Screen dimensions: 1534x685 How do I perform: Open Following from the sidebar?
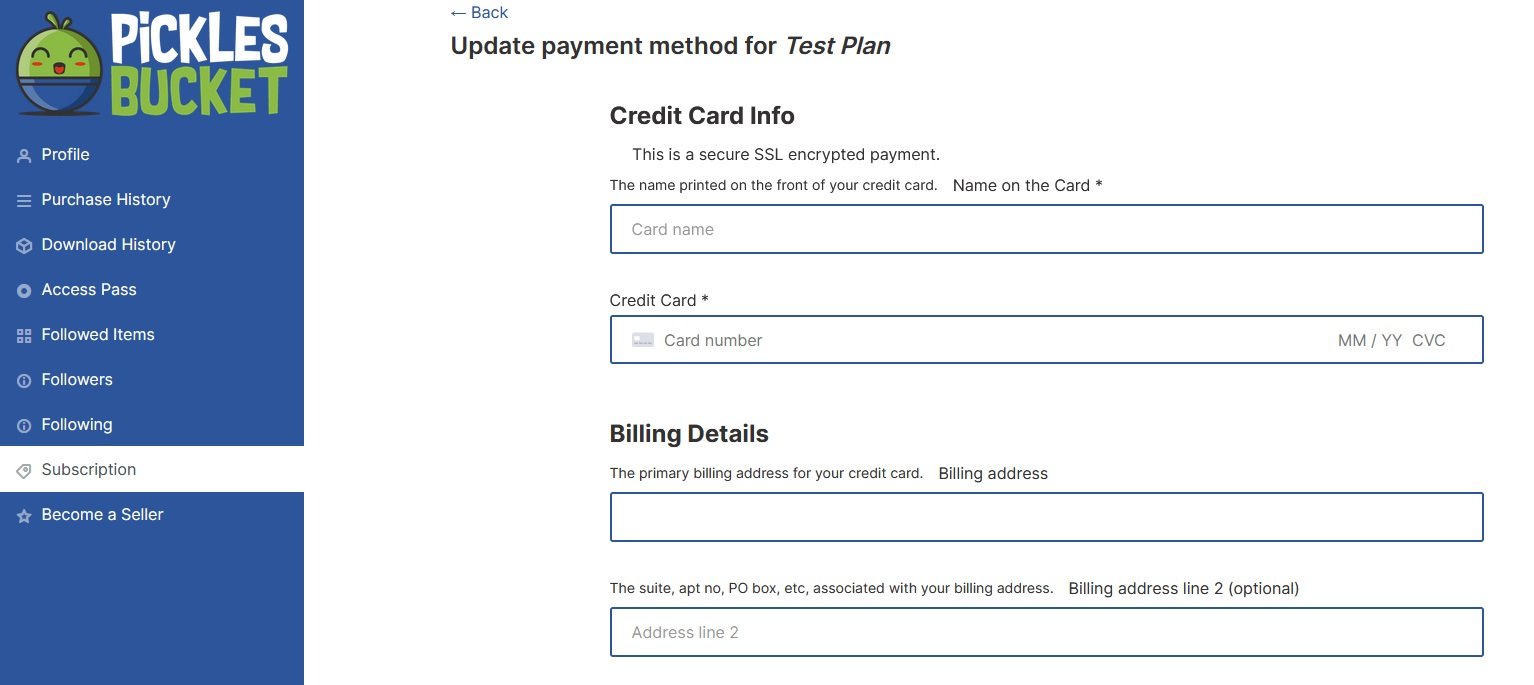point(77,425)
